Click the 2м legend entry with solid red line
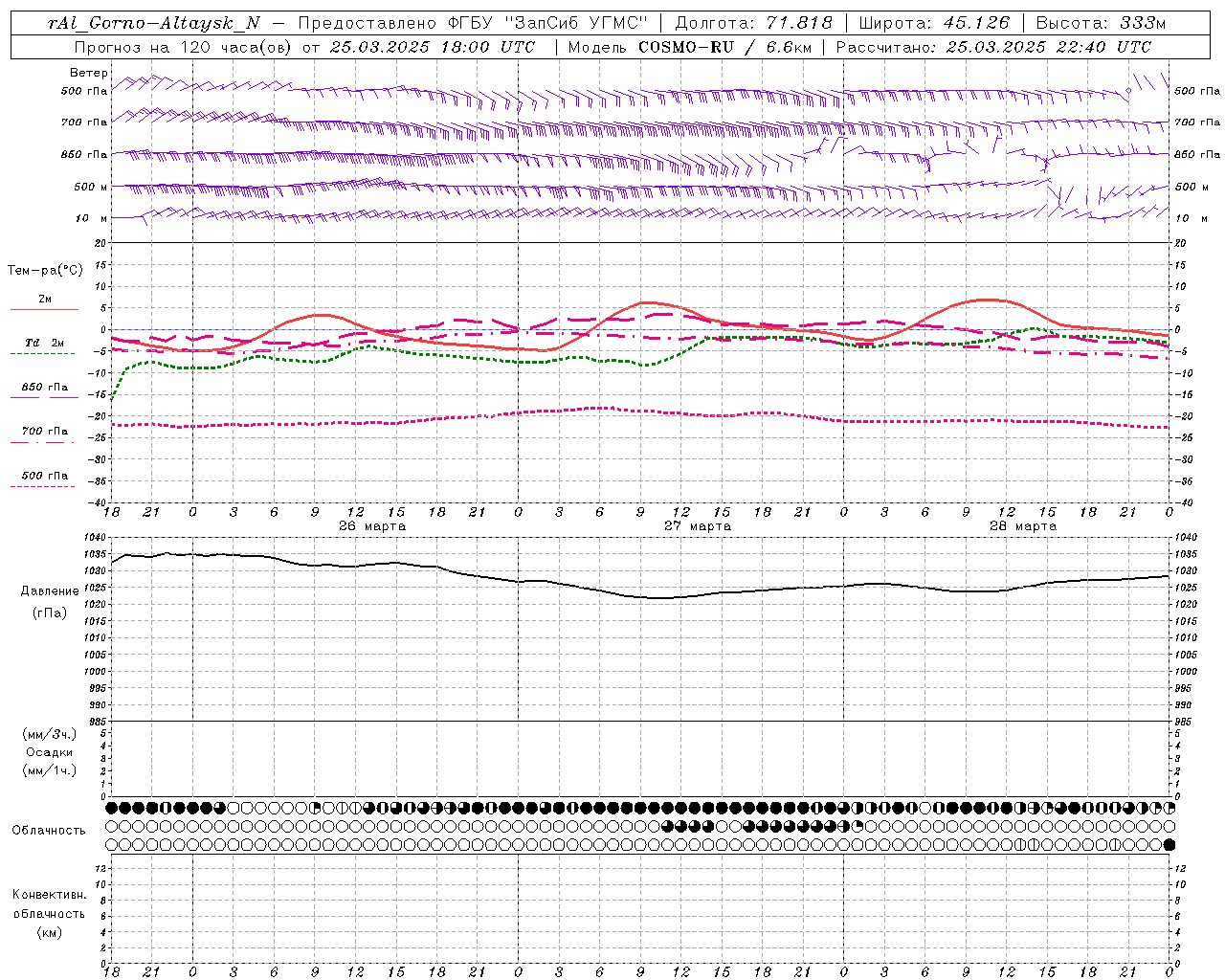 pyautogui.click(x=44, y=302)
